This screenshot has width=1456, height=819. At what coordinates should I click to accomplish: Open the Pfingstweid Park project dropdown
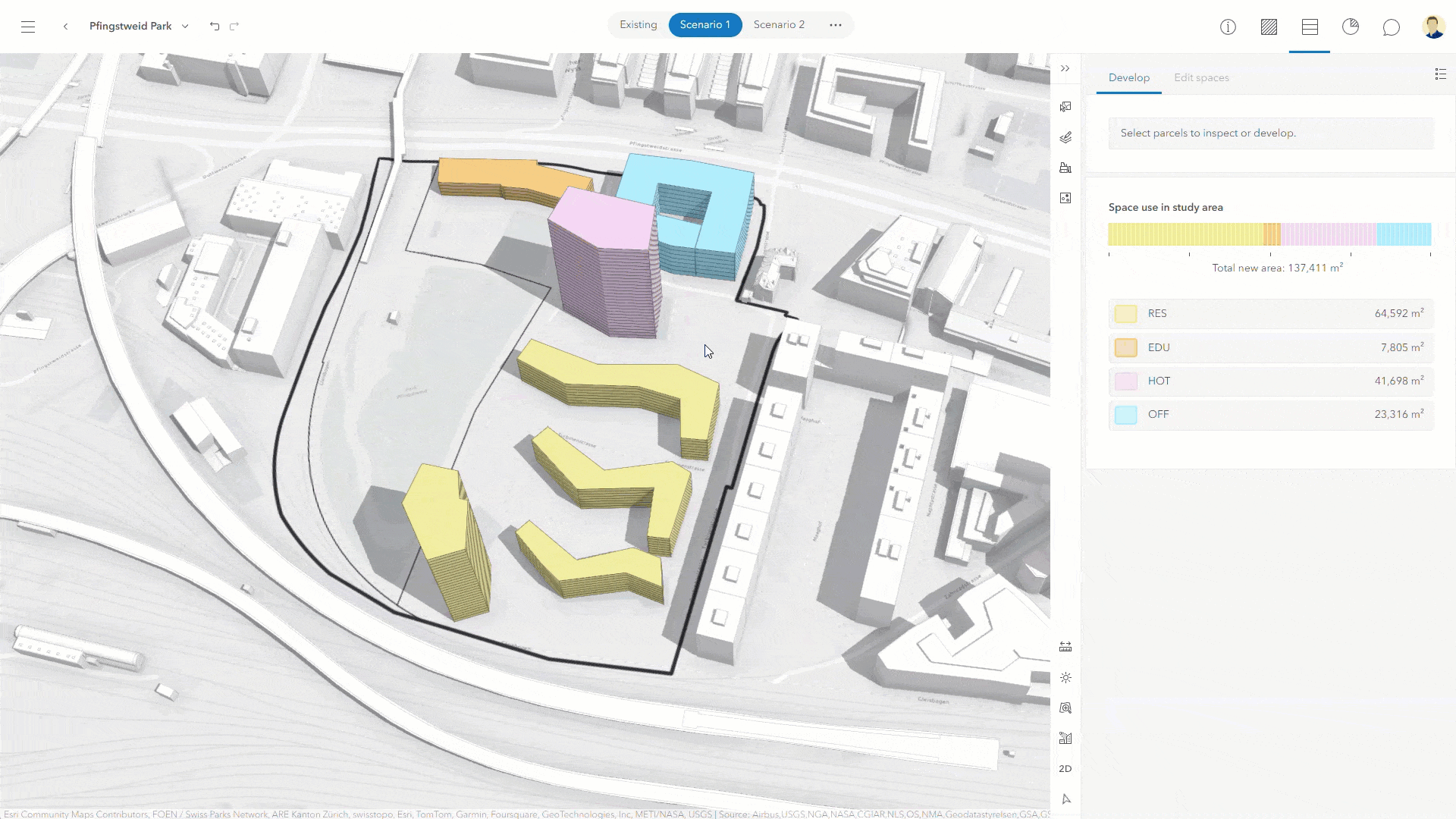pos(184,26)
